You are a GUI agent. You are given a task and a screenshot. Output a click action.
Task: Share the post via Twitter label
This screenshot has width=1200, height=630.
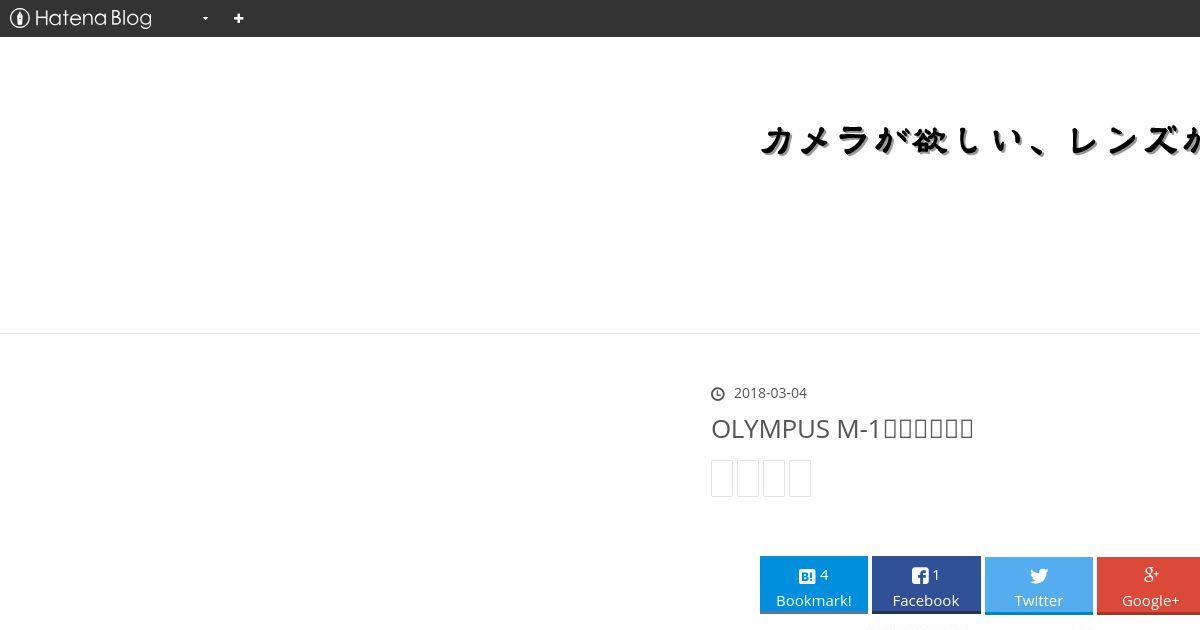tap(1039, 600)
